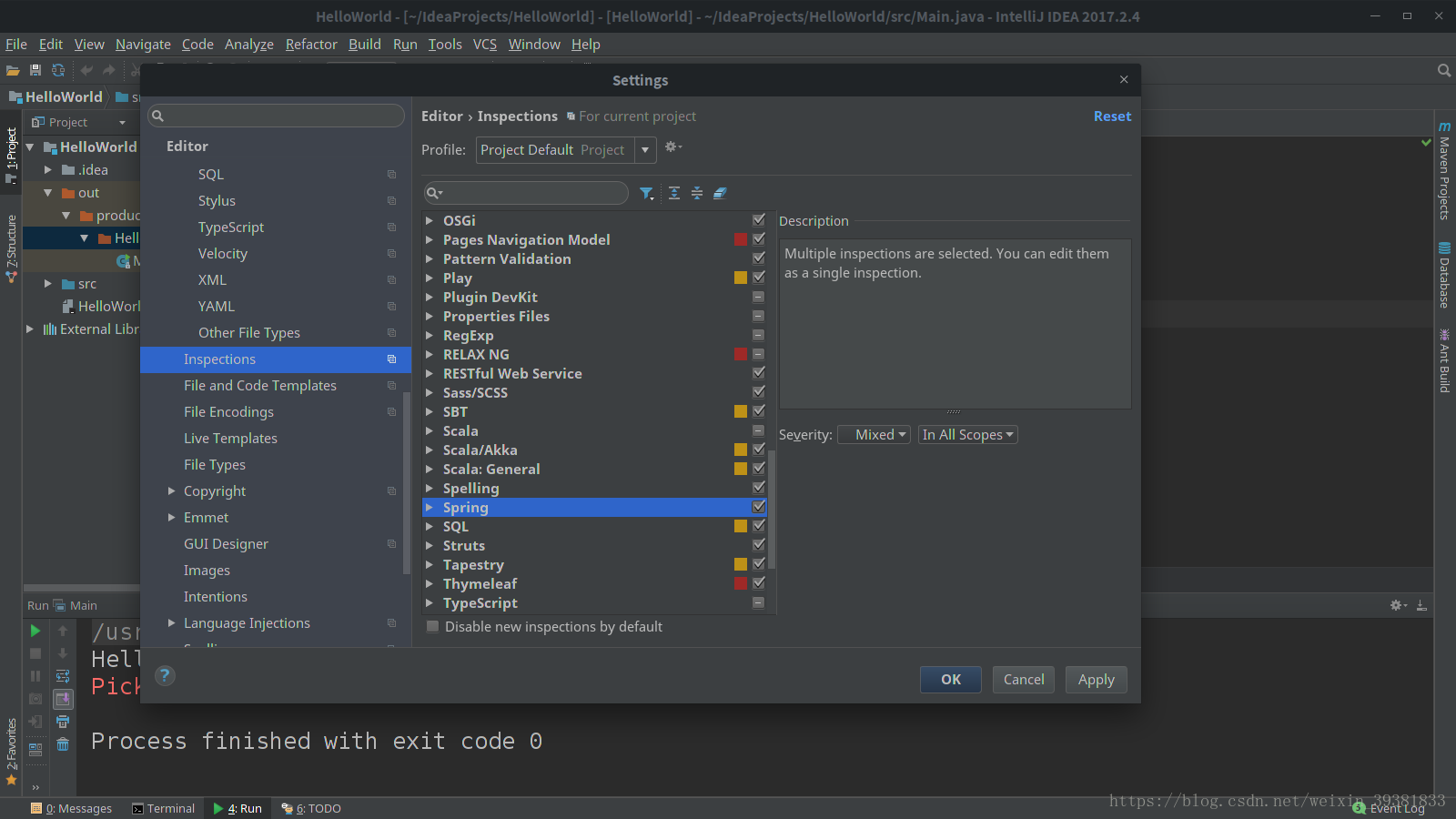Viewport: 1456px width, 819px height.
Task: Click the Event Log status bar item
Action: coord(1390,808)
